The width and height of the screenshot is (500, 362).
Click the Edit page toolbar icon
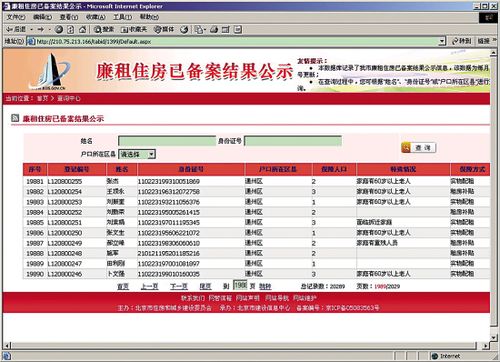pyautogui.click(x=226, y=29)
